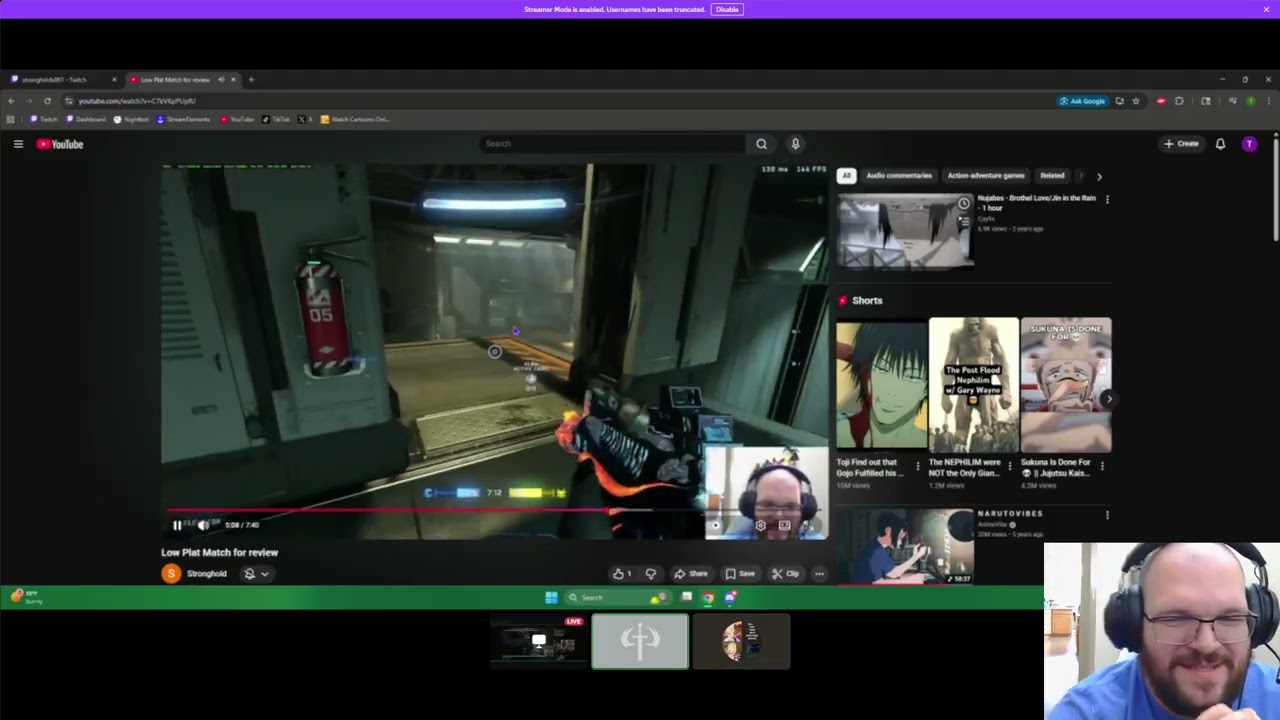Open the Dashboard bookmark

pyautogui.click(x=85, y=119)
